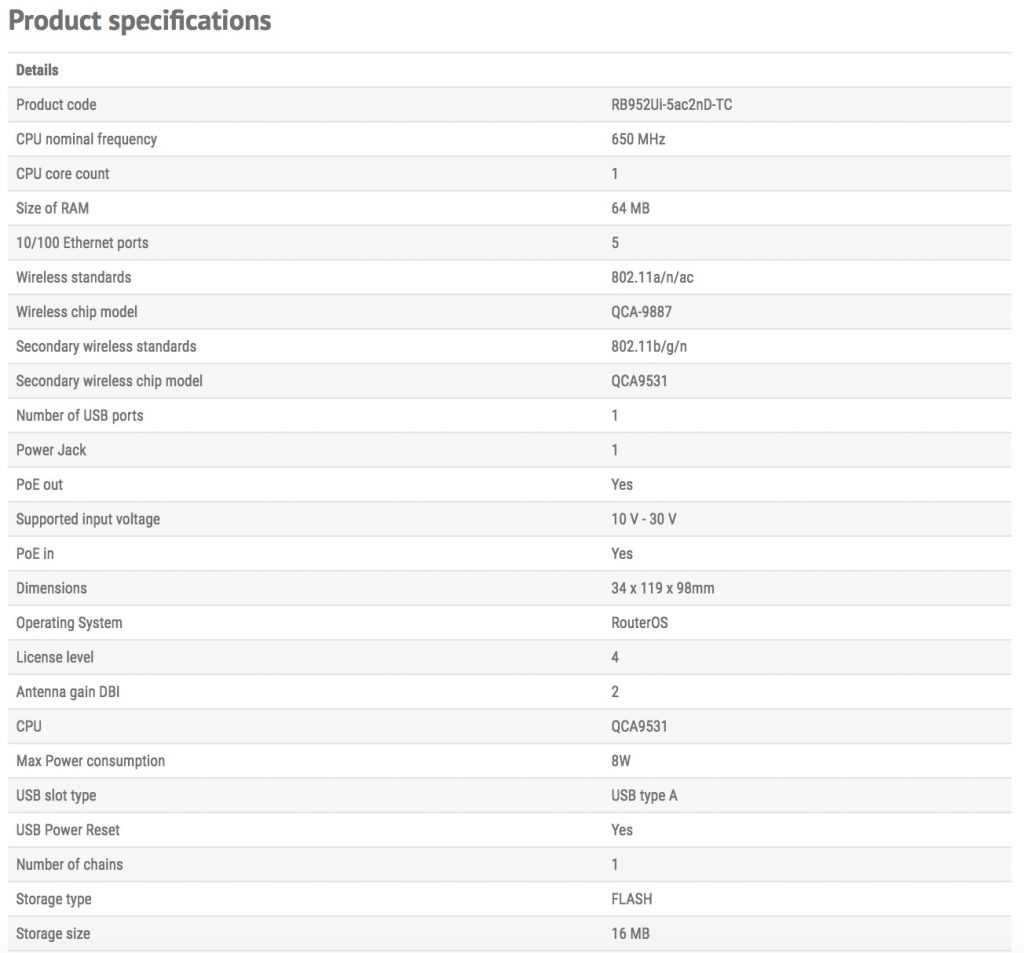
Task: Click the 34 x 119 x 98mm dimensions value
Action: pyautogui.click(x=663, y=588)
